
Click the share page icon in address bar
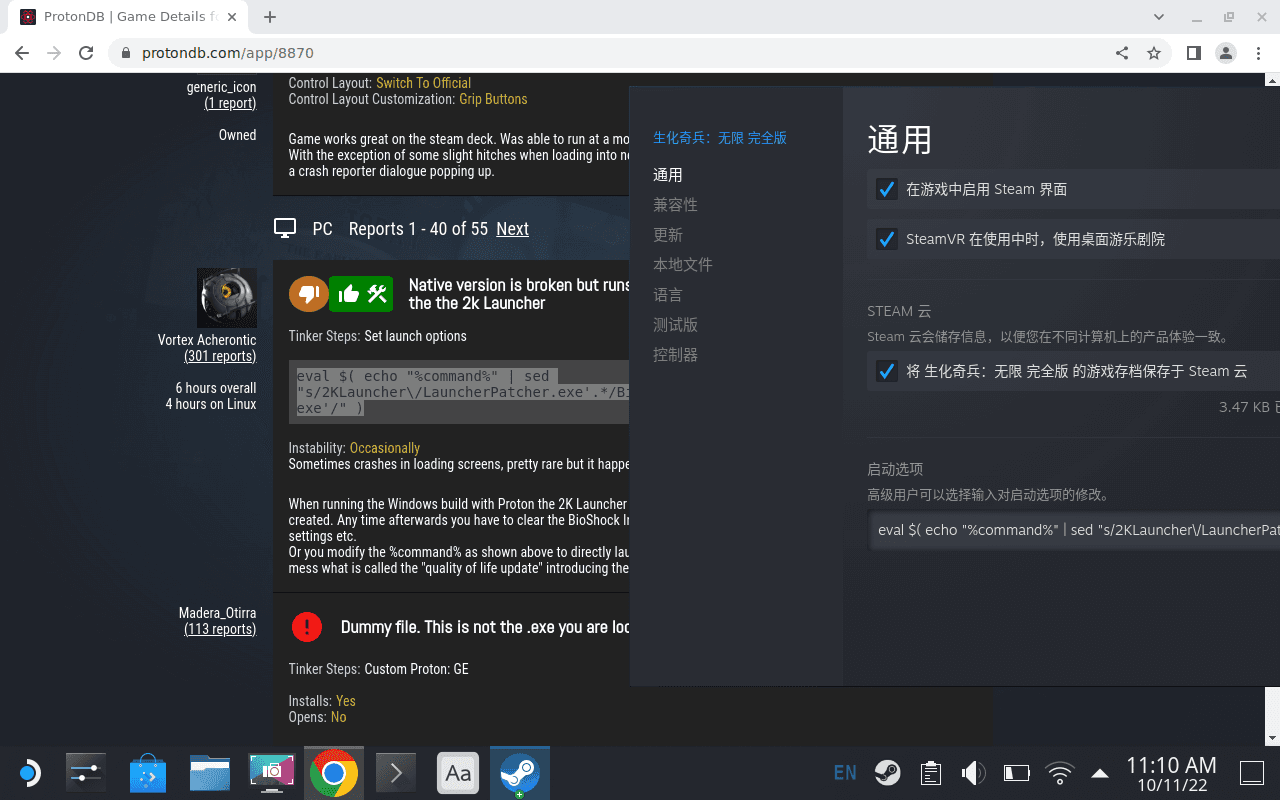1122,53
